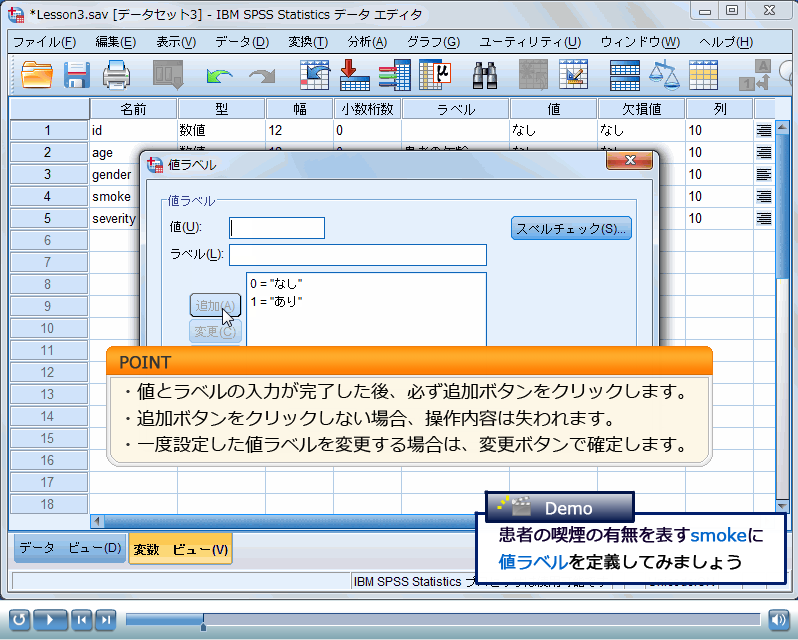This screenshot has height=640, width=798.
Task: Click the スペルチェック(S)... button
Action: 571,228
